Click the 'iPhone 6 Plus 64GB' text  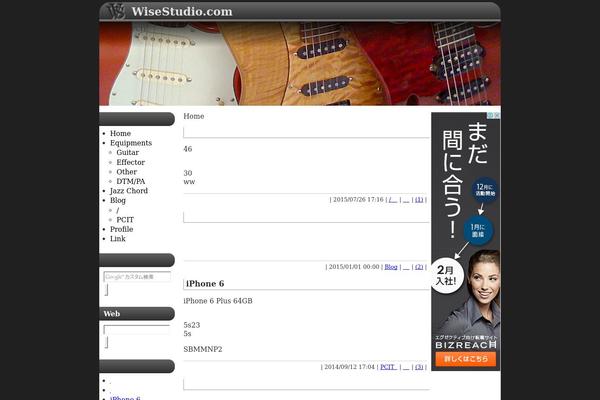click(x=218, y=301)
